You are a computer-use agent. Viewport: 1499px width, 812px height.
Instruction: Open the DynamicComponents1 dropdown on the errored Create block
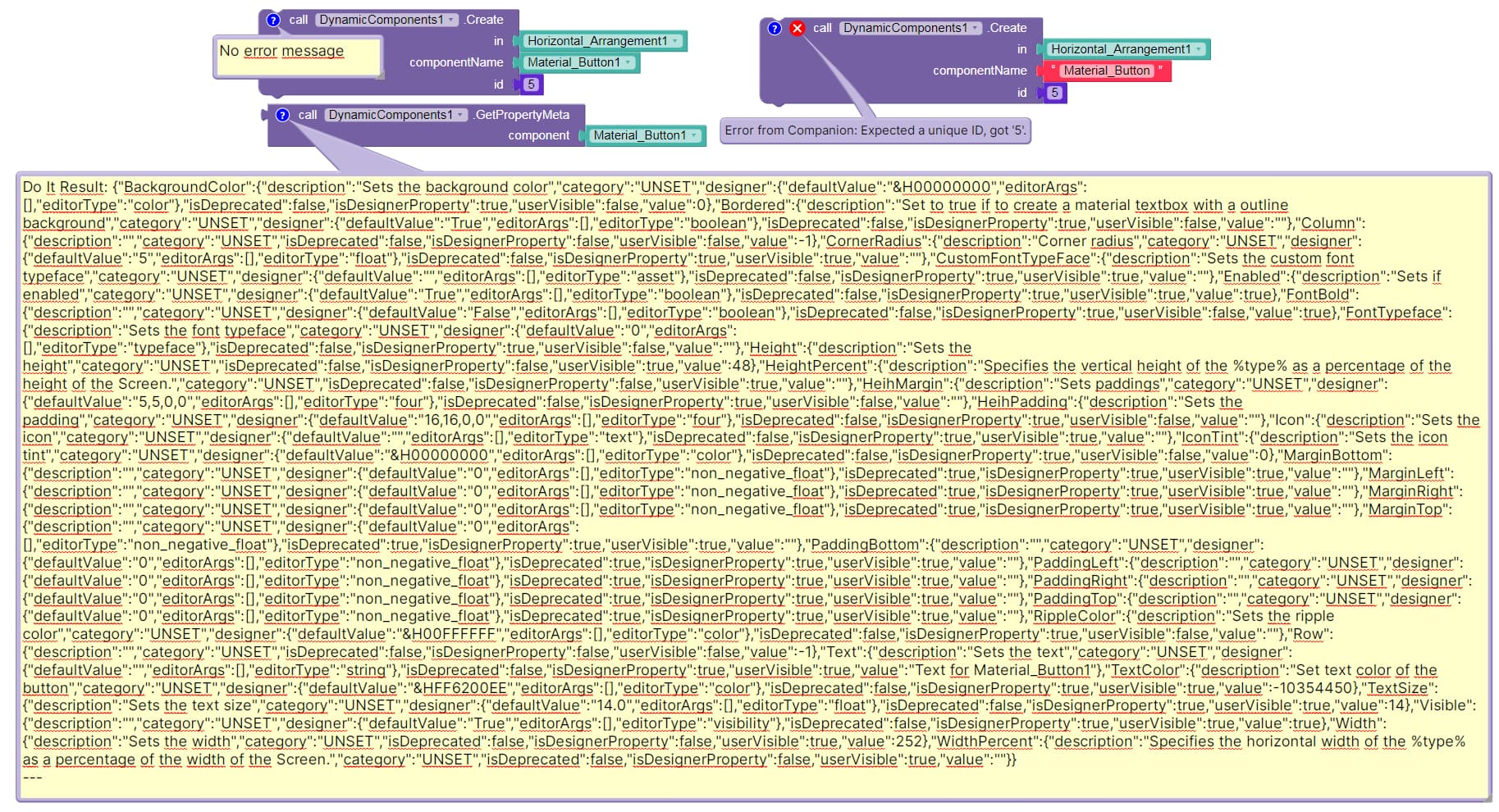(911, 28)
